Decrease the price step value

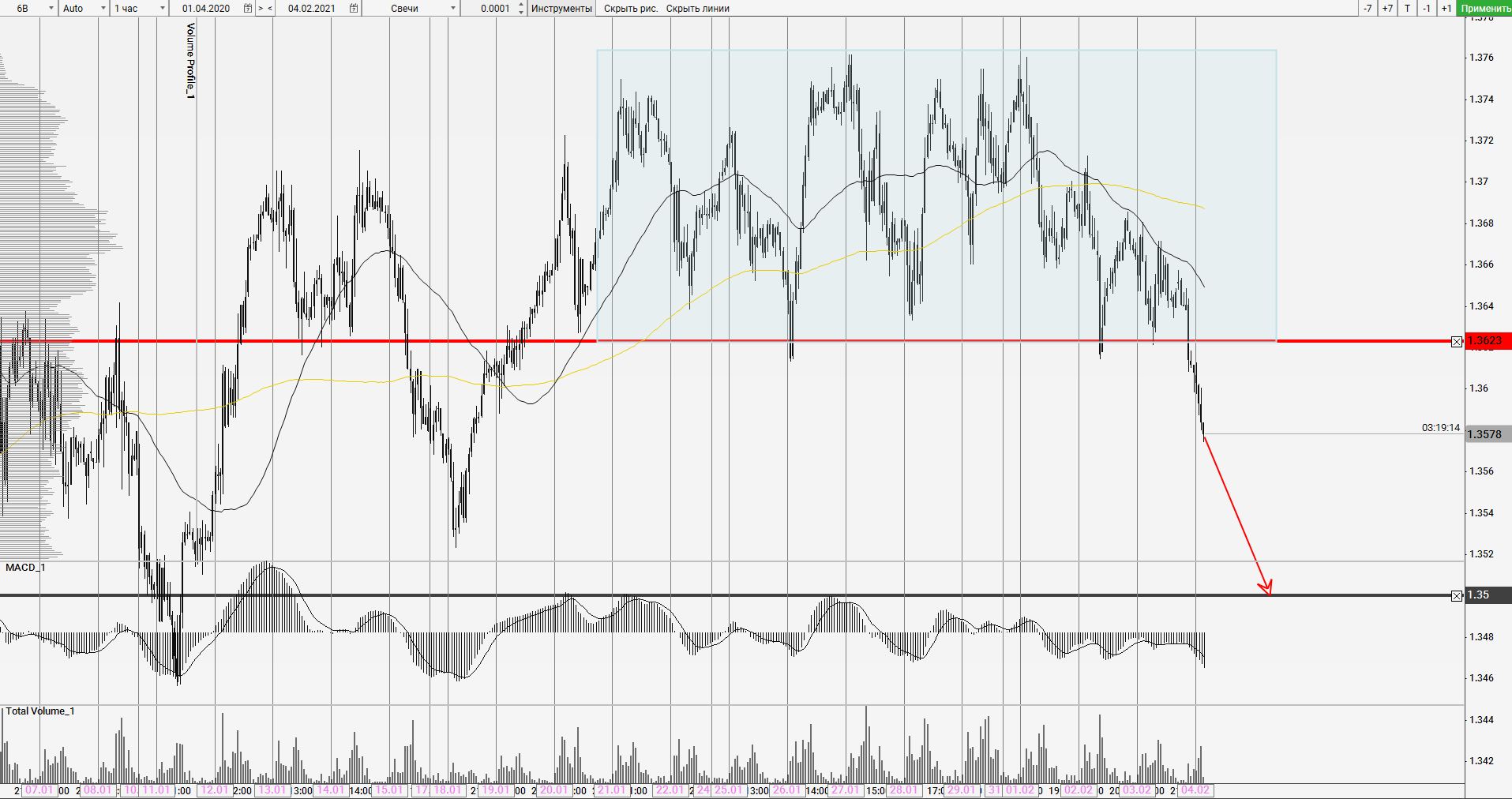click(x=521, y=13)
